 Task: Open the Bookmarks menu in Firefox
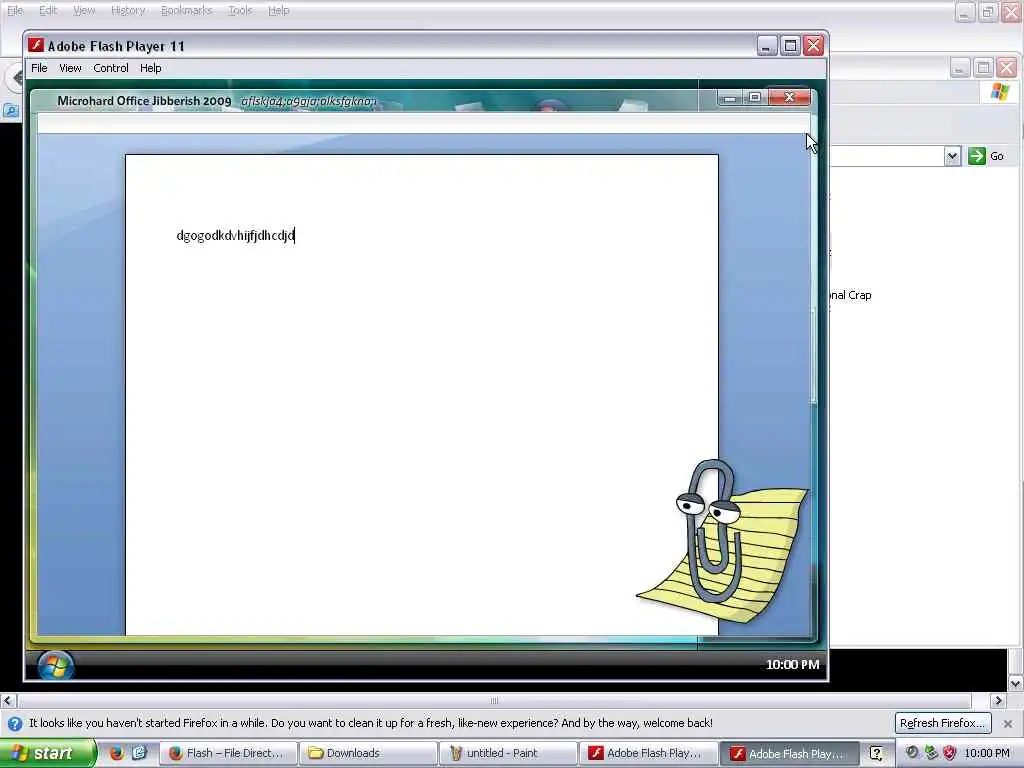[186, 10]
